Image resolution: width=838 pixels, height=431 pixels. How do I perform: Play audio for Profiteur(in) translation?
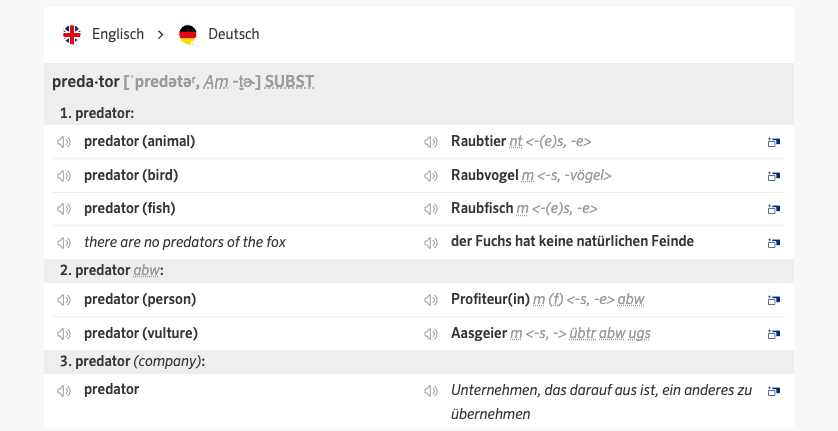(x=431, y=300)
